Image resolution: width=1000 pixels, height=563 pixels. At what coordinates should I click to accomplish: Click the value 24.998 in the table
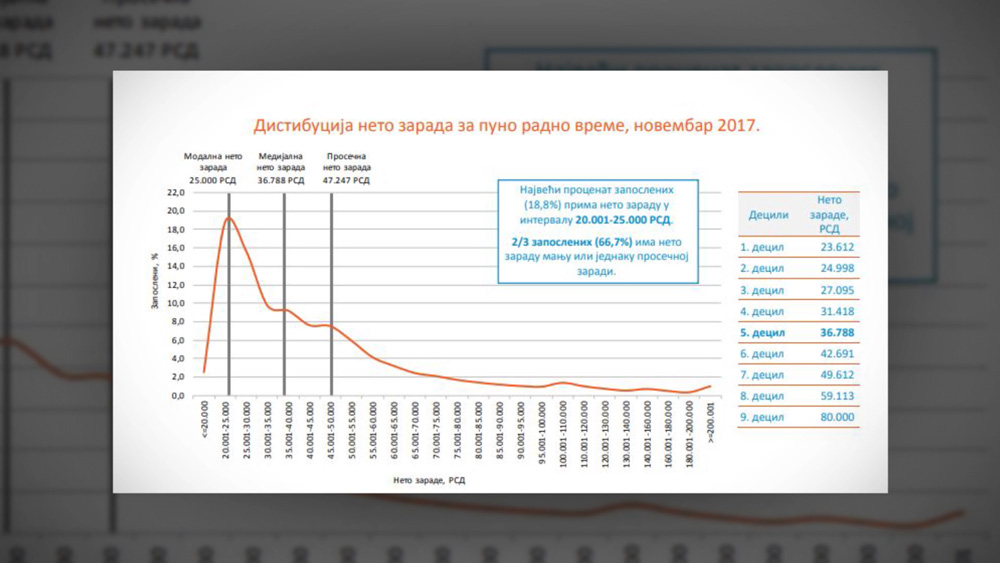(x=836, y=267)
